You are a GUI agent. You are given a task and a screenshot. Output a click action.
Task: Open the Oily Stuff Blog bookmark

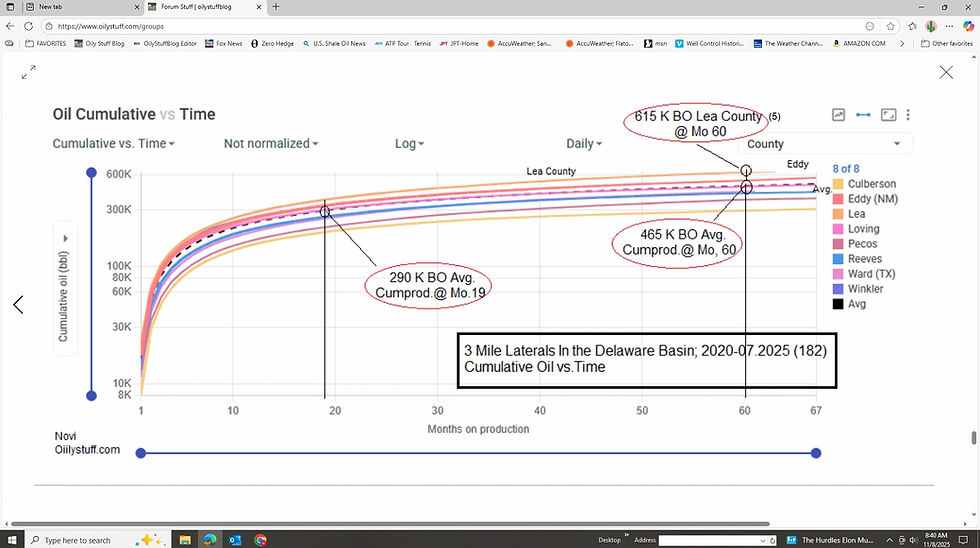99,44
